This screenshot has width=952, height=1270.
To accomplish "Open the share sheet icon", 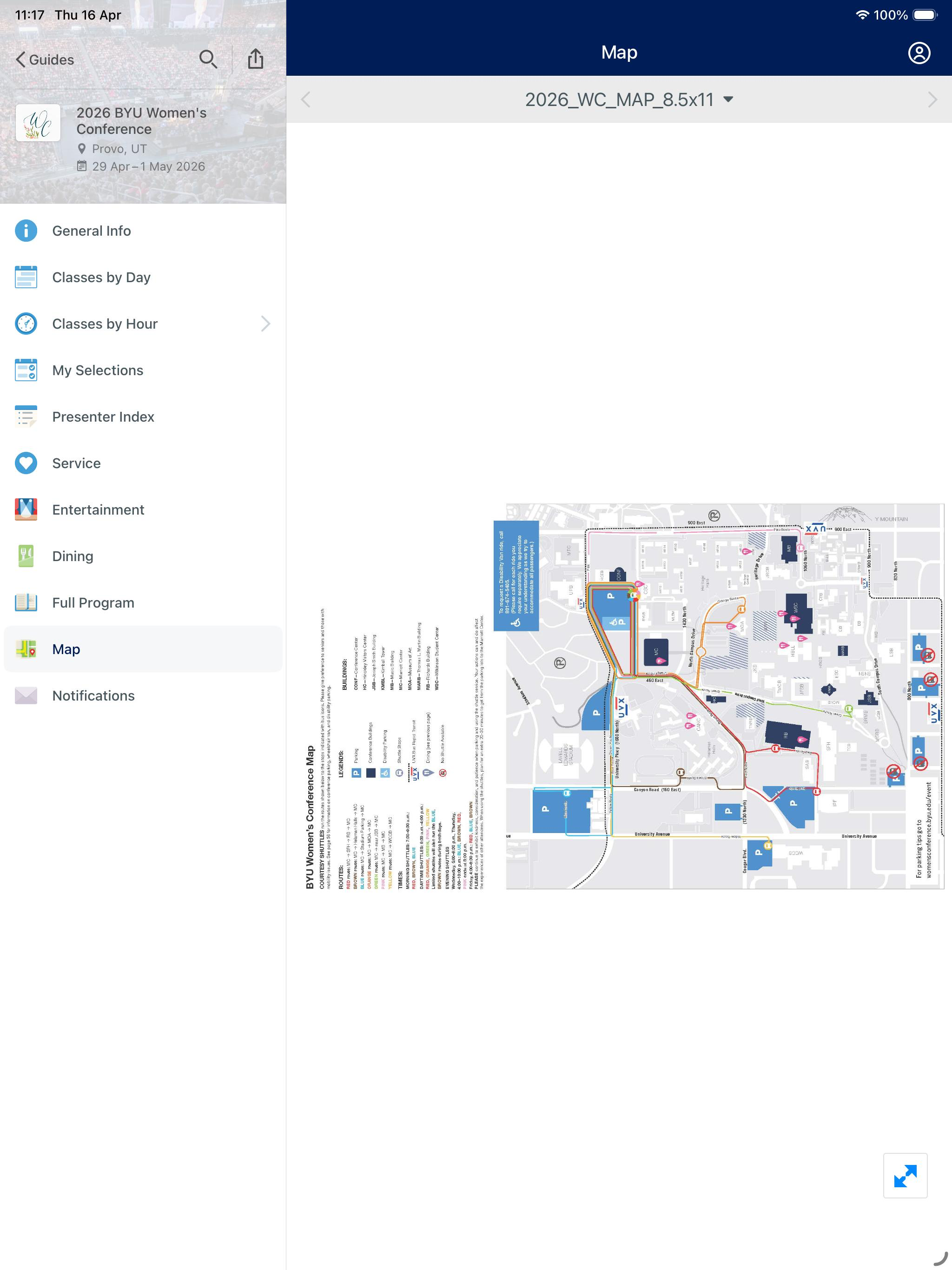I will point(256,59).
